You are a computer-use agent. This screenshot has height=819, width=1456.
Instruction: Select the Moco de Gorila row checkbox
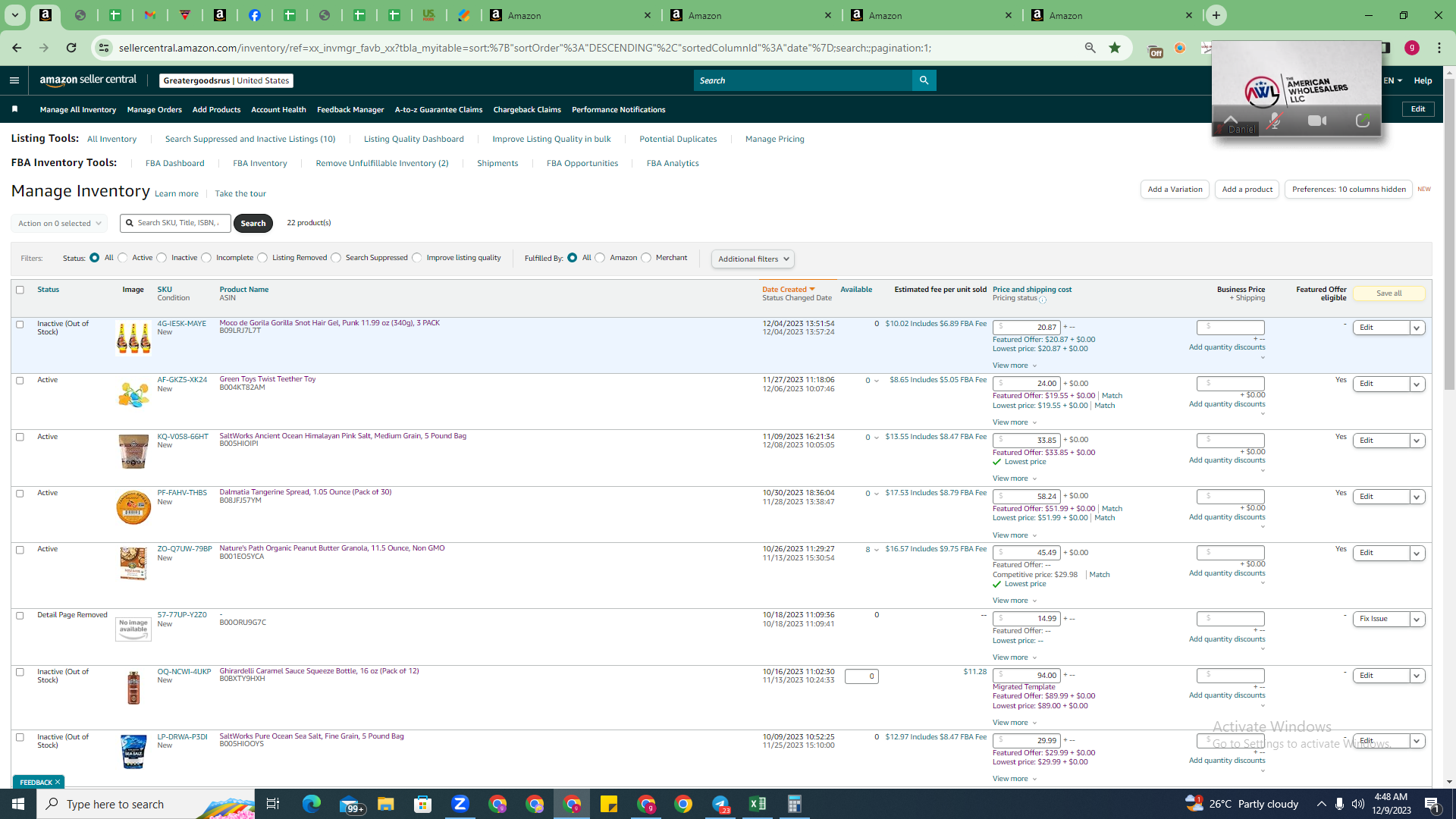(20, 325)
